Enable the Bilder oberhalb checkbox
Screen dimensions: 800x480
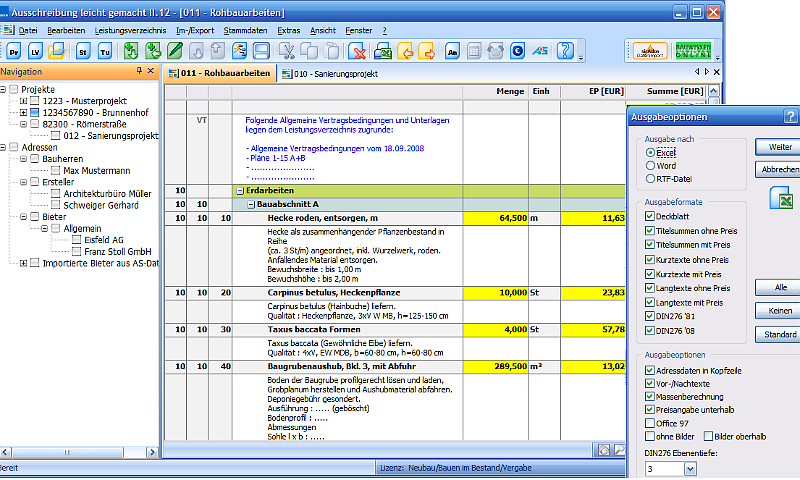click(708, 436)
